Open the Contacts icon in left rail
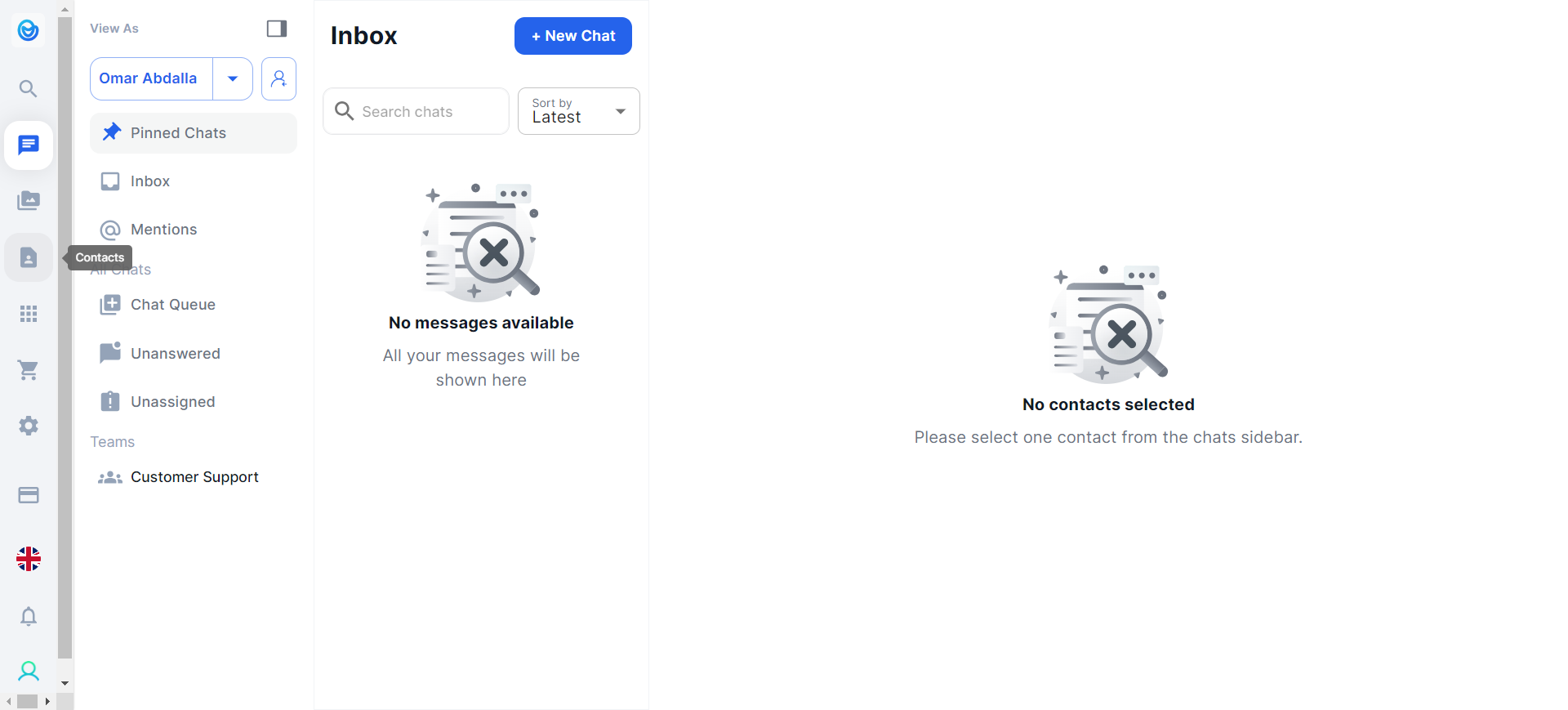The width and height of the screenshot is (1568, 710). click(x=29, y=258)
